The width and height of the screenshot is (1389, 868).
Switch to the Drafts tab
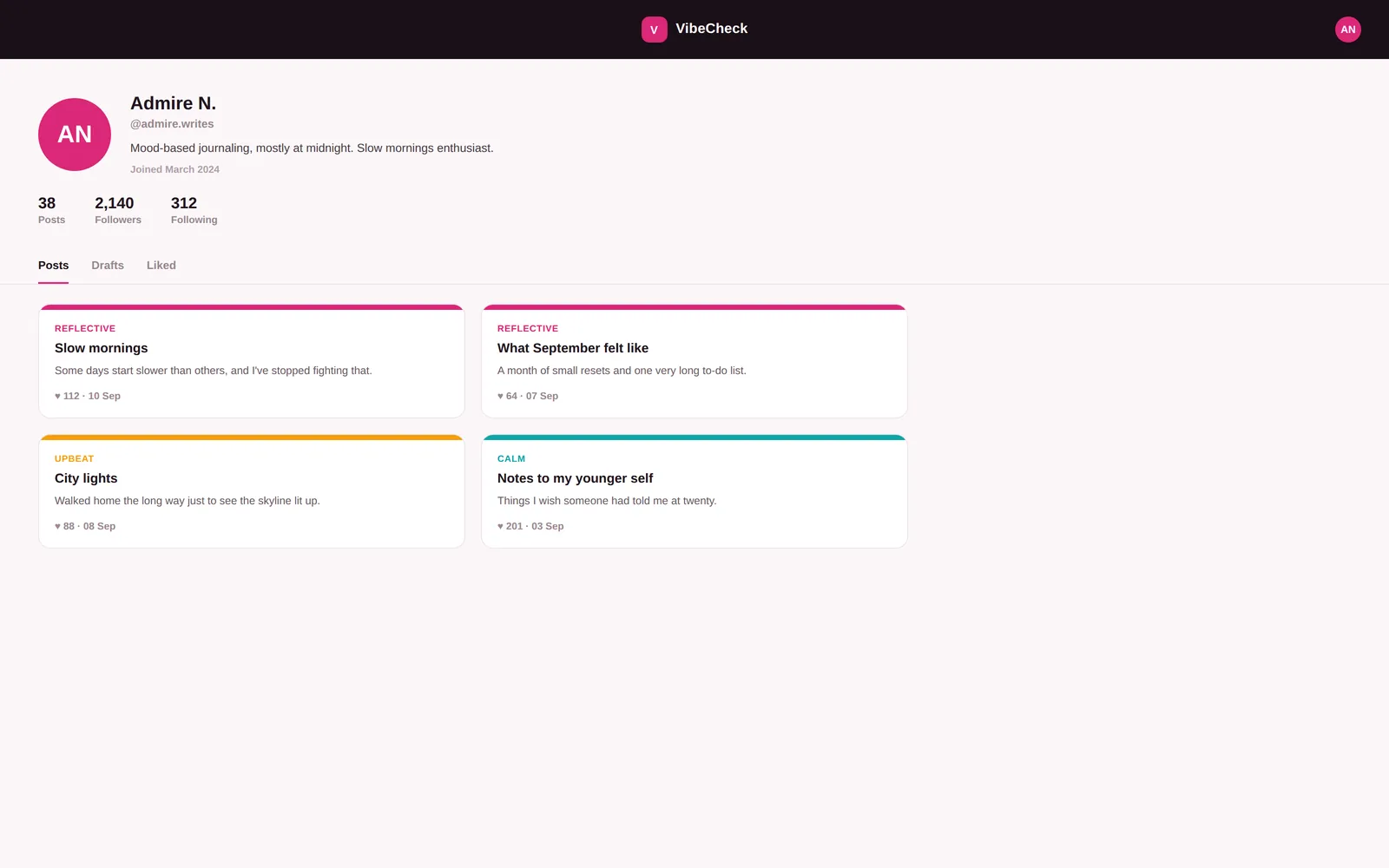108,266
